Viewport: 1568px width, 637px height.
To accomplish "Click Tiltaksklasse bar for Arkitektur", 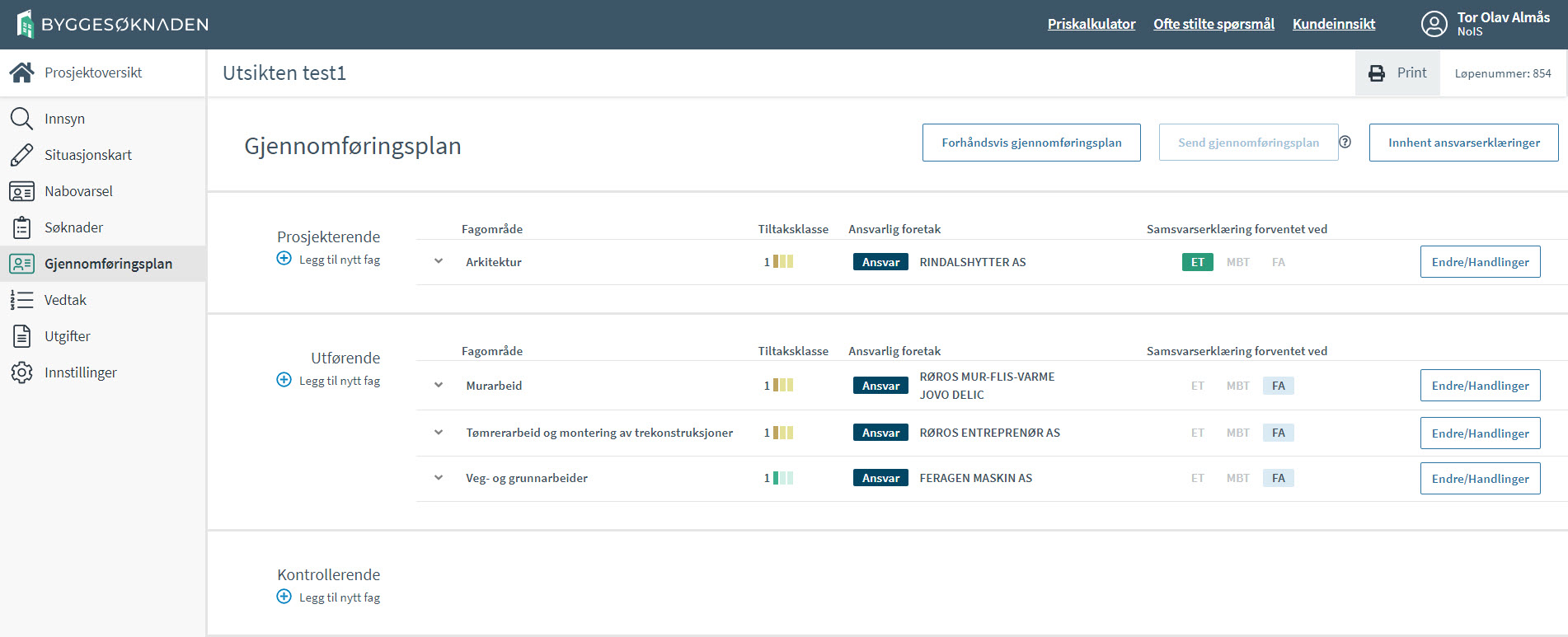I will (x=783, y=262).
